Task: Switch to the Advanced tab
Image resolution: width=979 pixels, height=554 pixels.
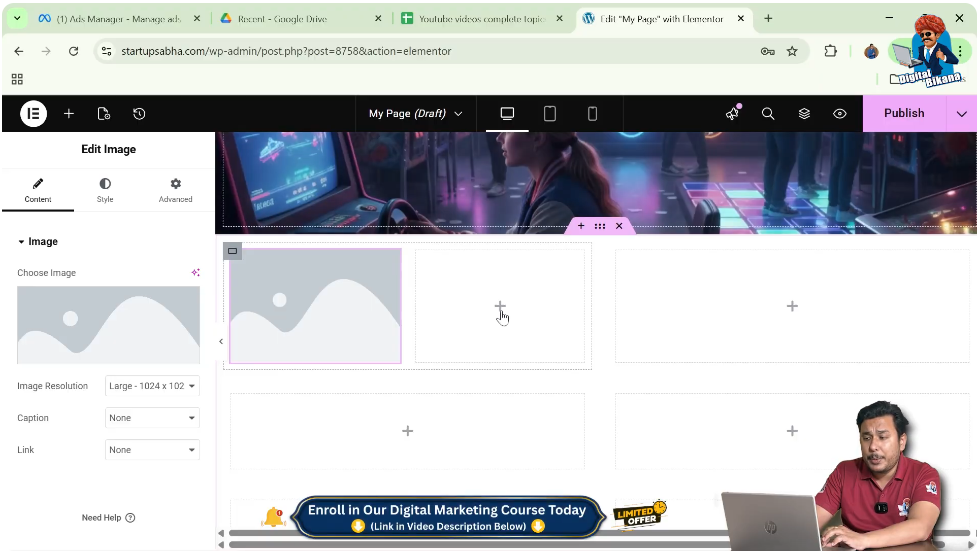Action: [x=175, y=190]
